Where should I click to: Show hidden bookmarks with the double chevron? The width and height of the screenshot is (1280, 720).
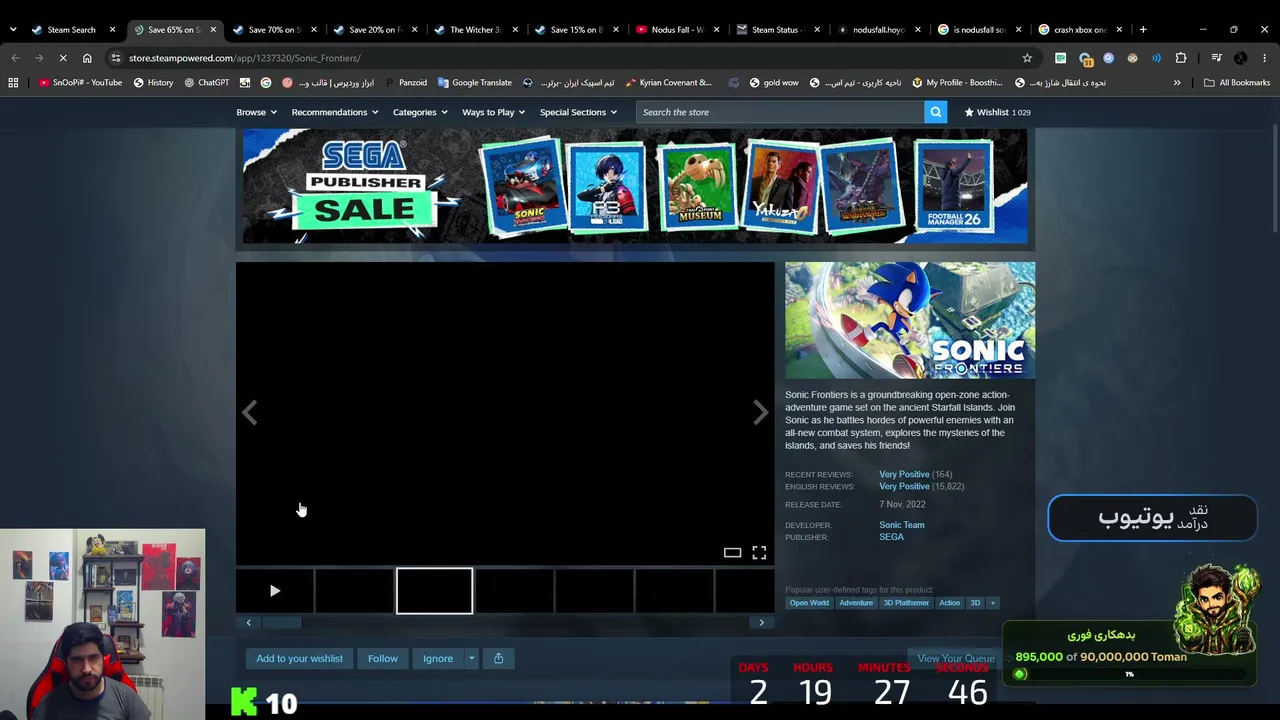1177,83
